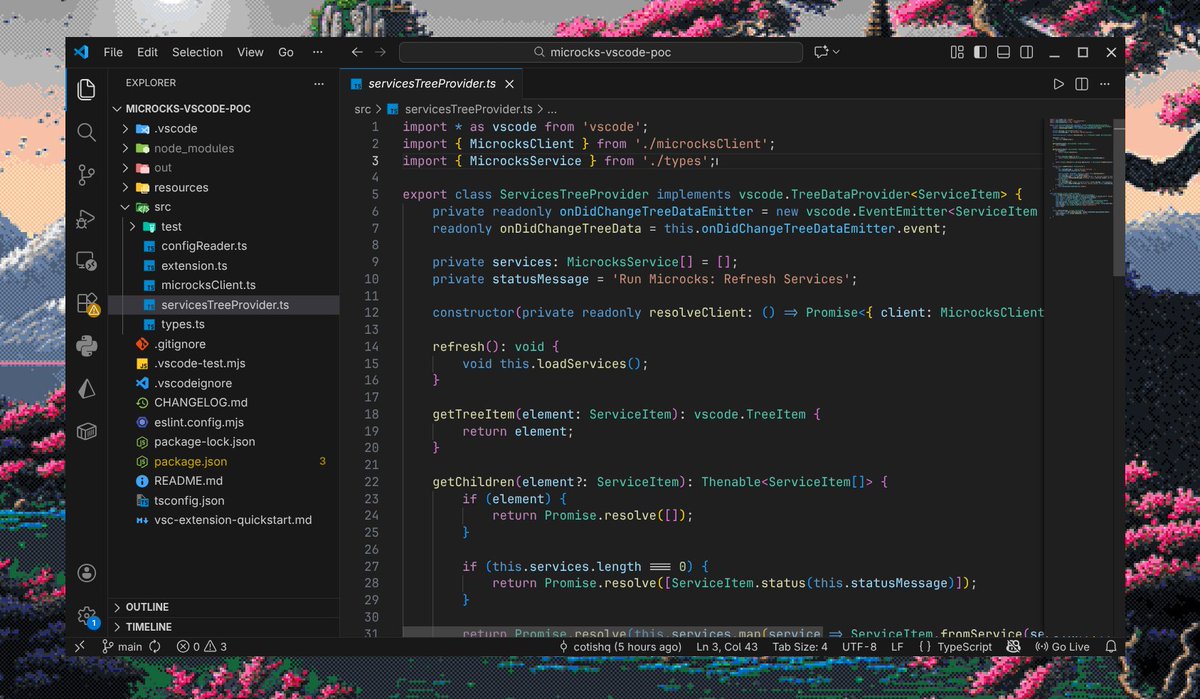Click the Copilot status icon in the status bar
1200x699 pixels.
[1013, 647]
